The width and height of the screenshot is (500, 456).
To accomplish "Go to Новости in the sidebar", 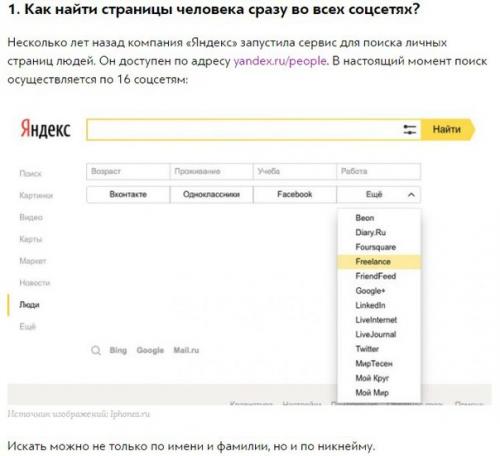I will (x=35, y=283).
